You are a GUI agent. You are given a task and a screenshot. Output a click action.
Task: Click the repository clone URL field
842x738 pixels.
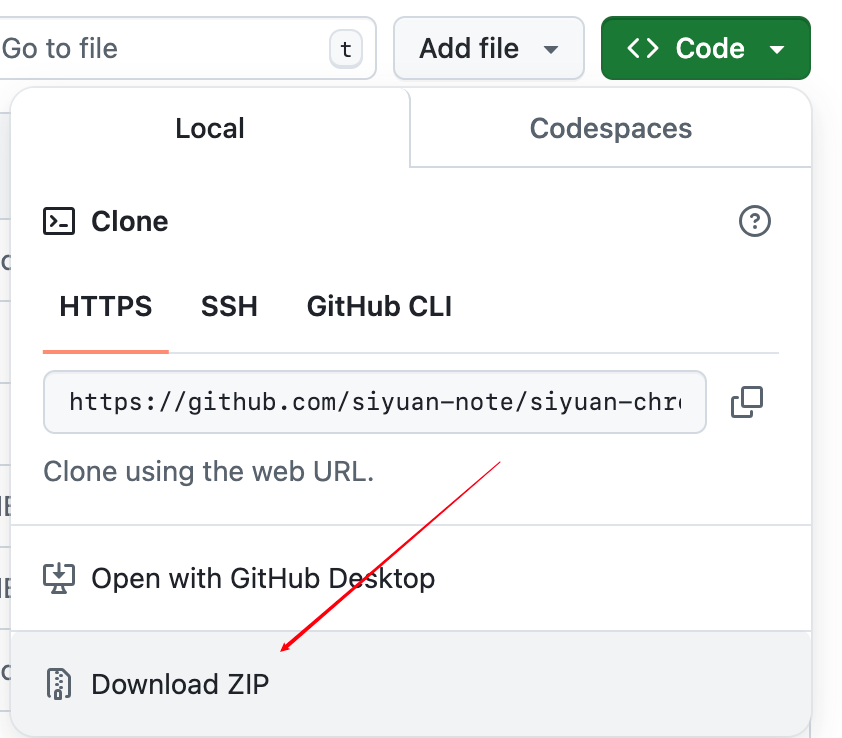pyautogui.click(x=375, y=402)
